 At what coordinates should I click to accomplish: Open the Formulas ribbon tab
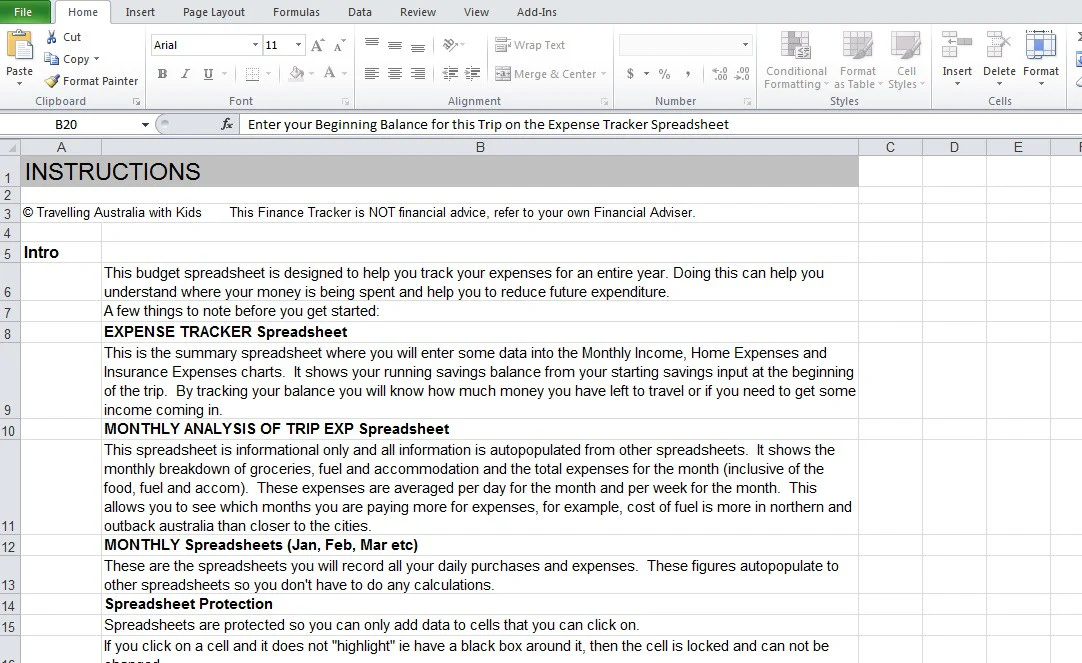296,12
